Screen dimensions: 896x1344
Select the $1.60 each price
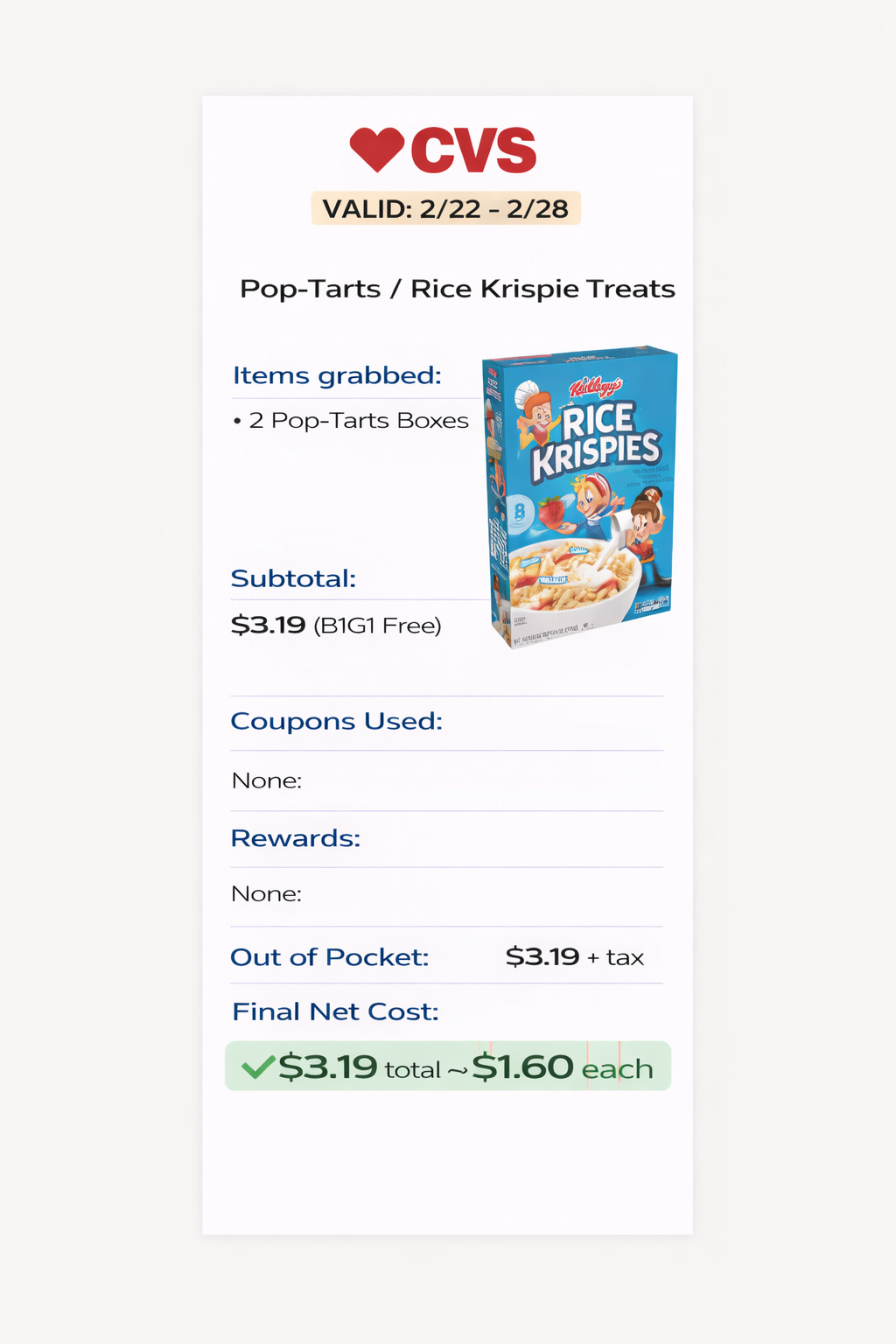[x=562, y=1067]
